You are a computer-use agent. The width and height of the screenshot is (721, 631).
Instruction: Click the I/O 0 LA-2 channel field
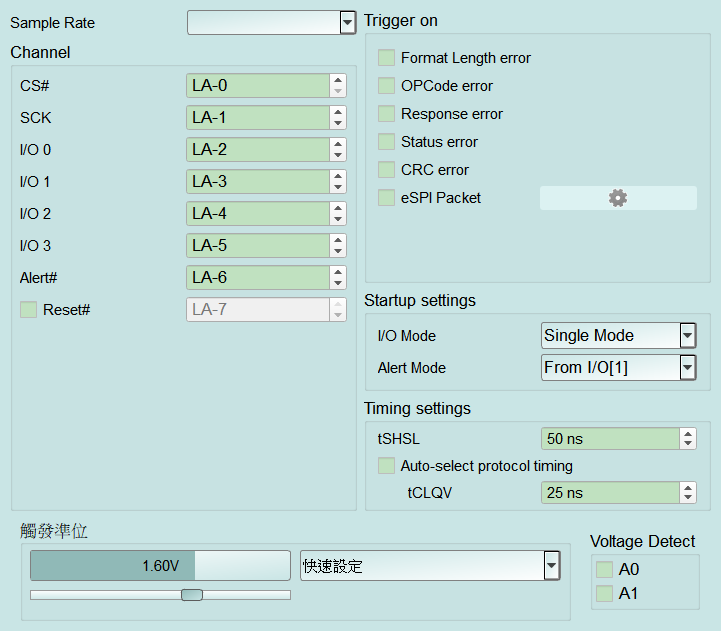click(x=258, y=149)
